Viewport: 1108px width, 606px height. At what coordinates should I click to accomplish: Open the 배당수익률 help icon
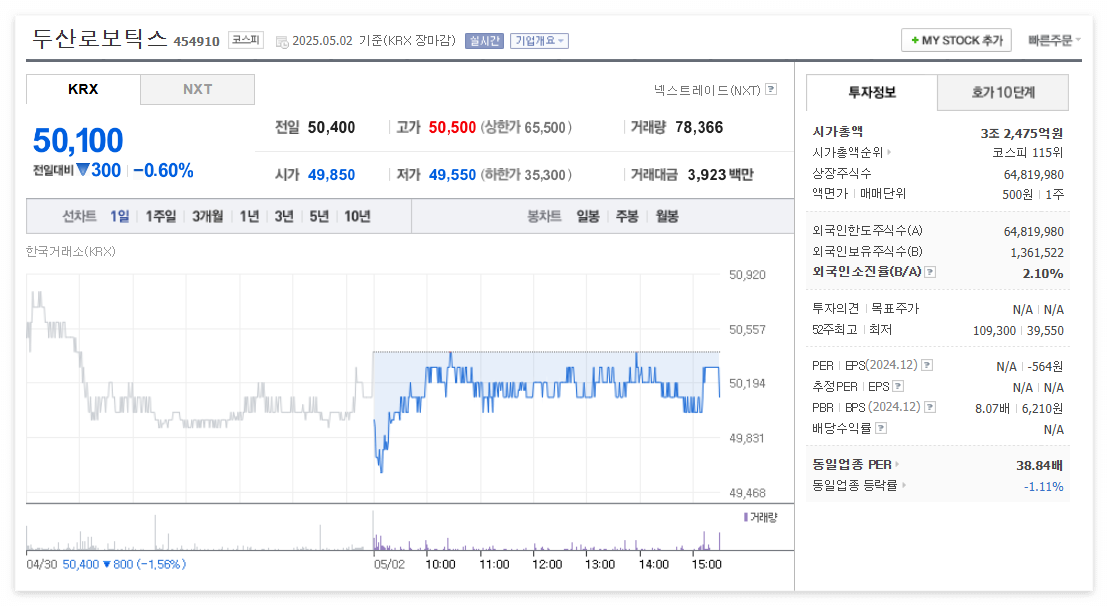[880, 428]
